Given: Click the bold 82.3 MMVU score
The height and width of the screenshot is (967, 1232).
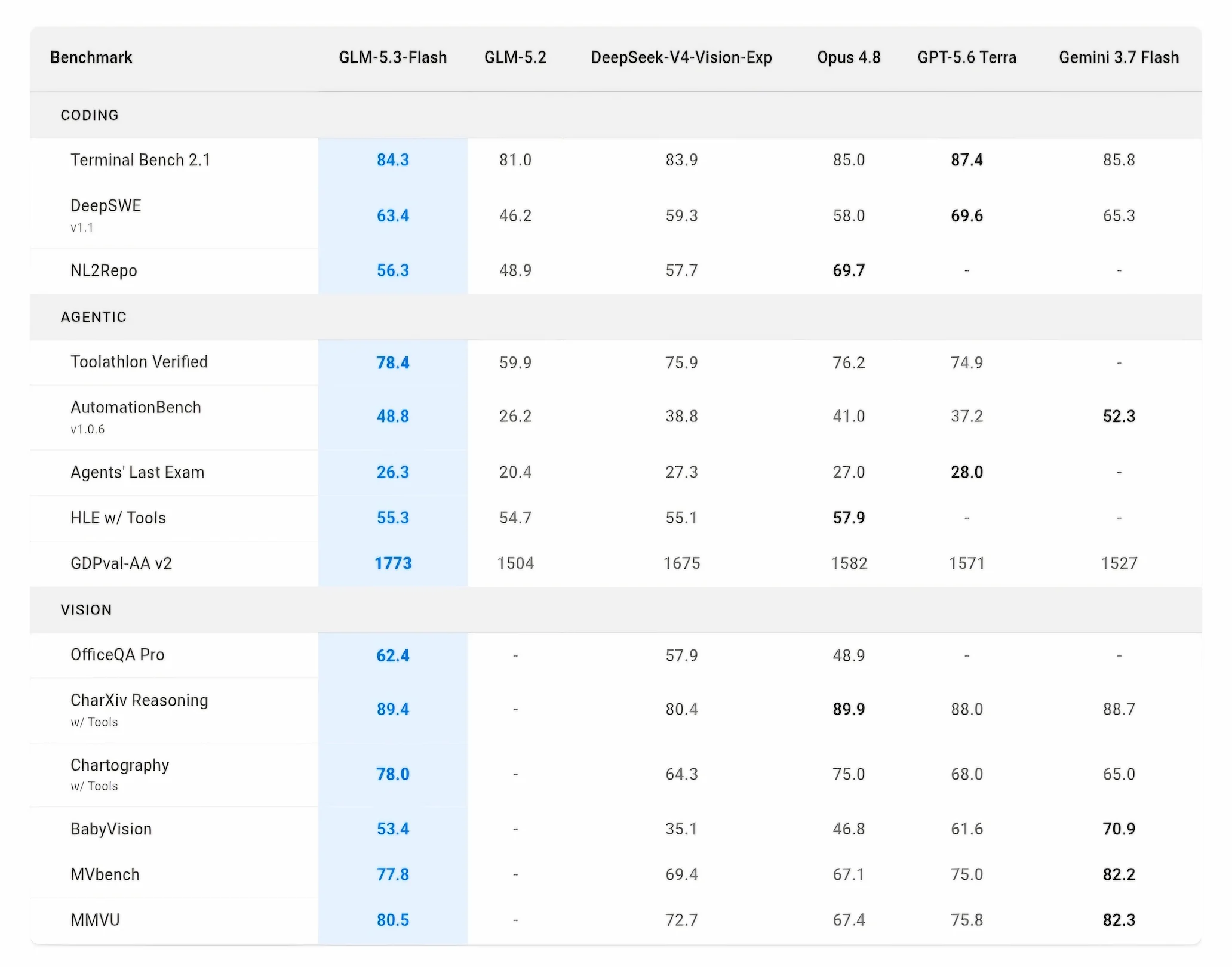Looking at the screenshot, I should click(1119, 920).
